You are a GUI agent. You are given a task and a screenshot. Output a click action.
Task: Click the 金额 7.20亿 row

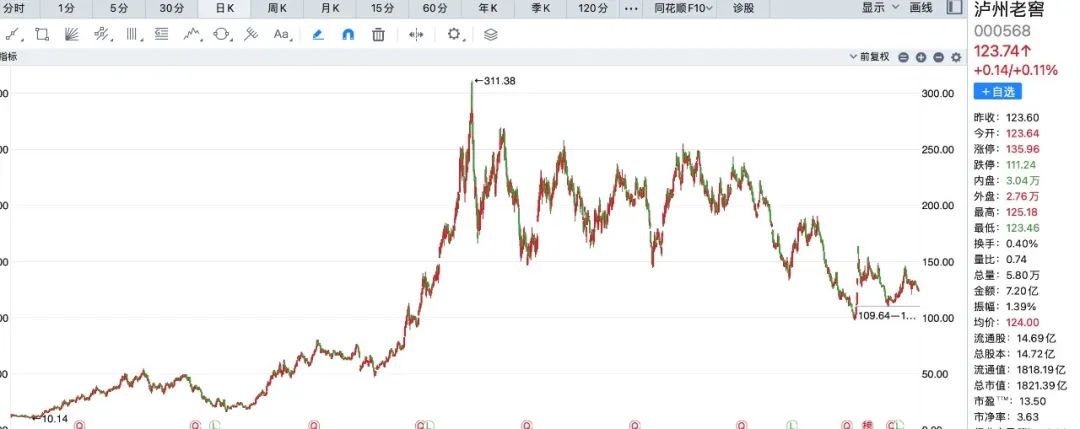tap(1006, 291)
